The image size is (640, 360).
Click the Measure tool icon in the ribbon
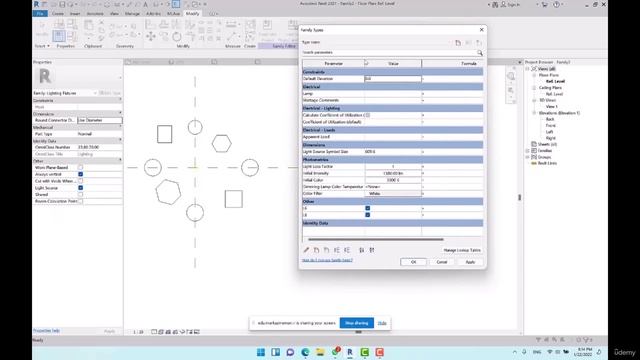tap(231, 24)
